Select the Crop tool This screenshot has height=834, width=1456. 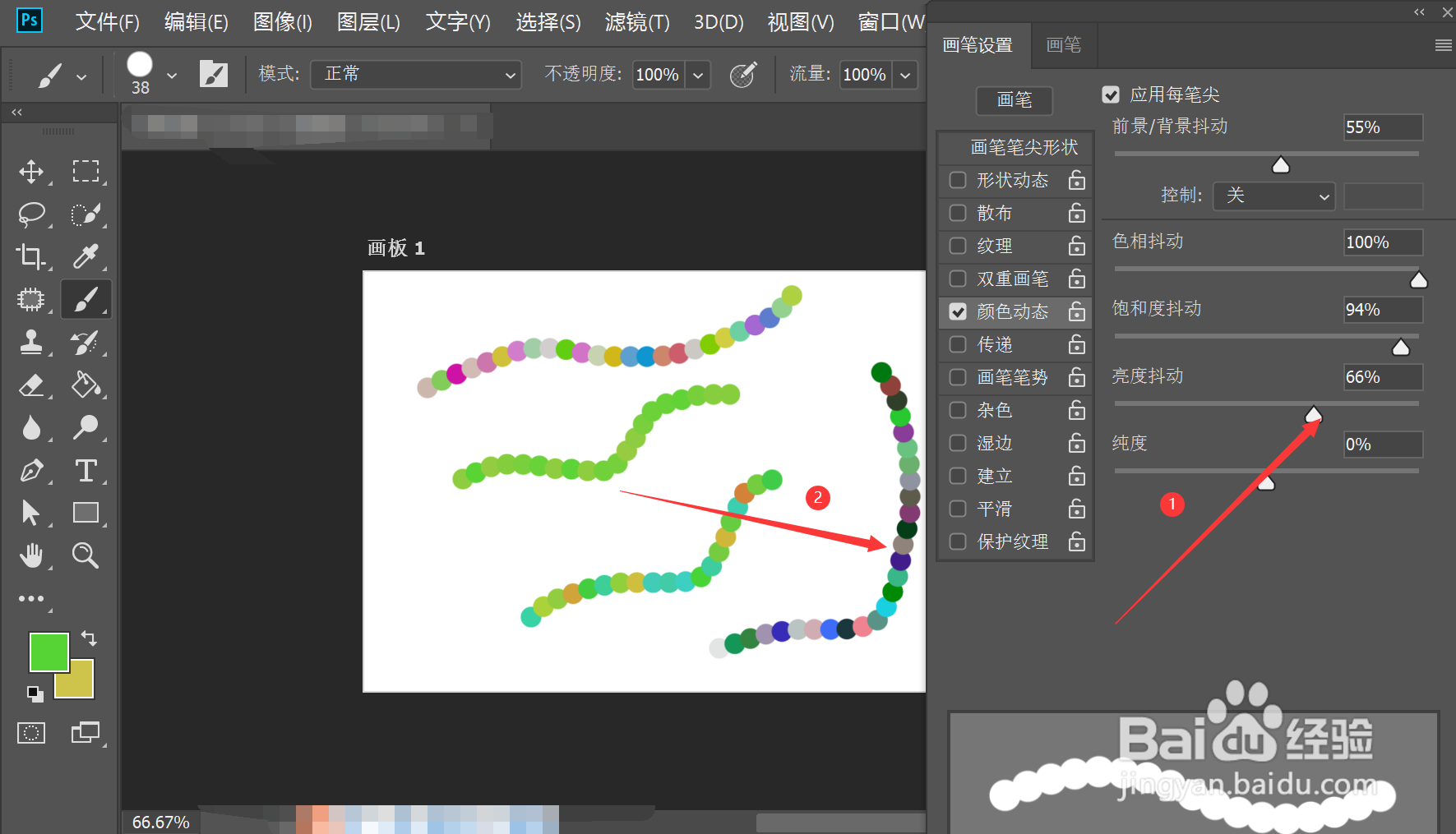pyautogui.click(x=31, y=257)
